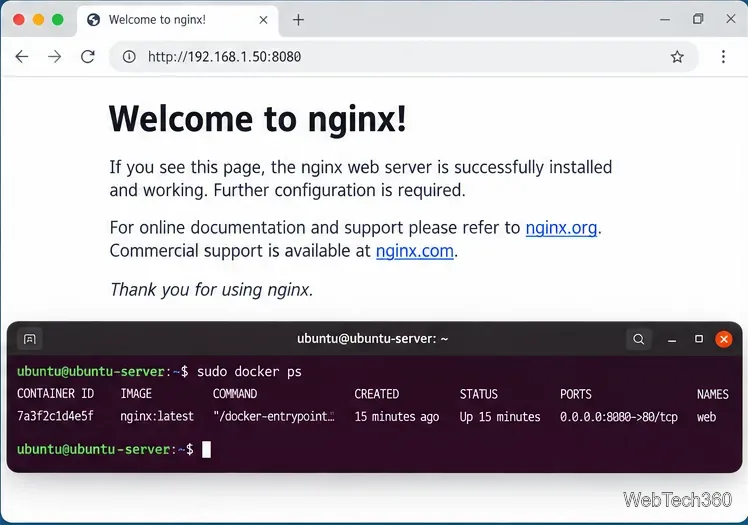This screenshot has height=525, width=748.
Task: Click the tab's globe favicon
Action: pos(94,20)
